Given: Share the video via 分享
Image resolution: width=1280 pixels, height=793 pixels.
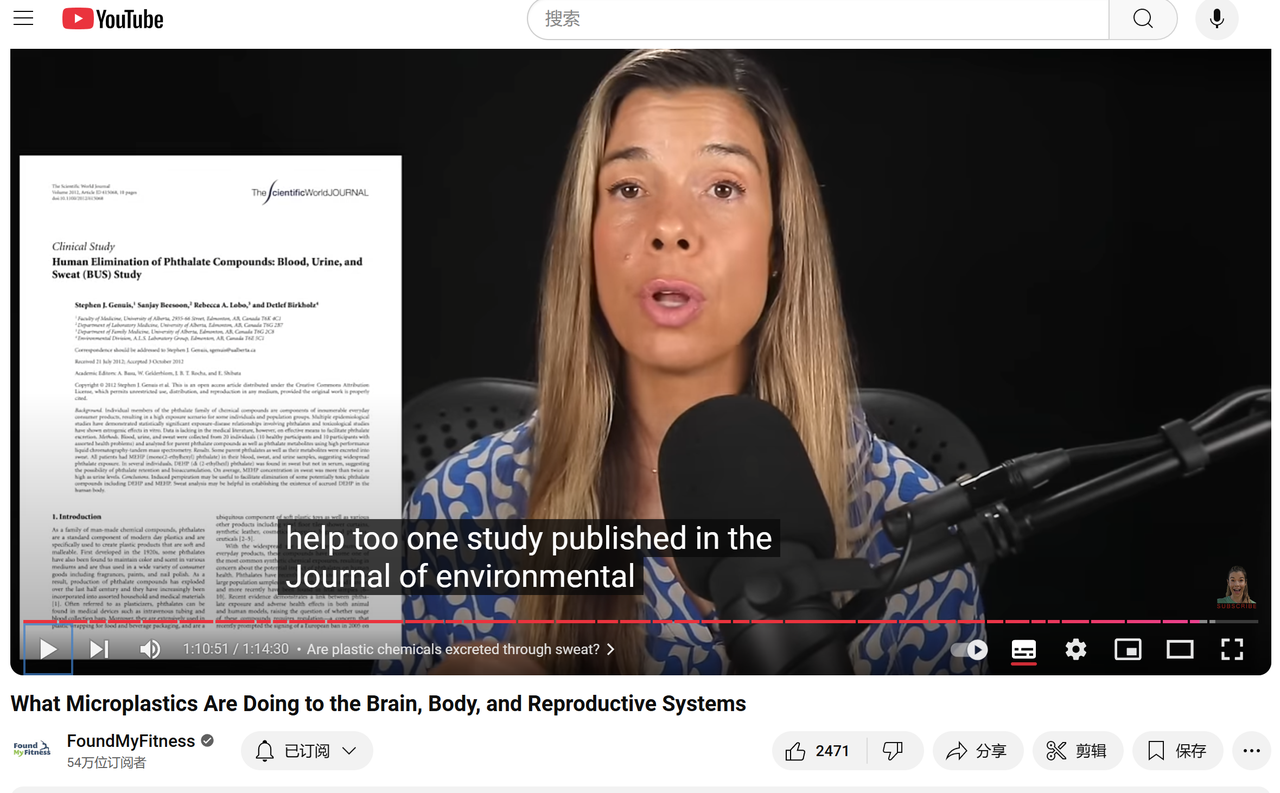Looking at the screenshot, I should [977, 751].
